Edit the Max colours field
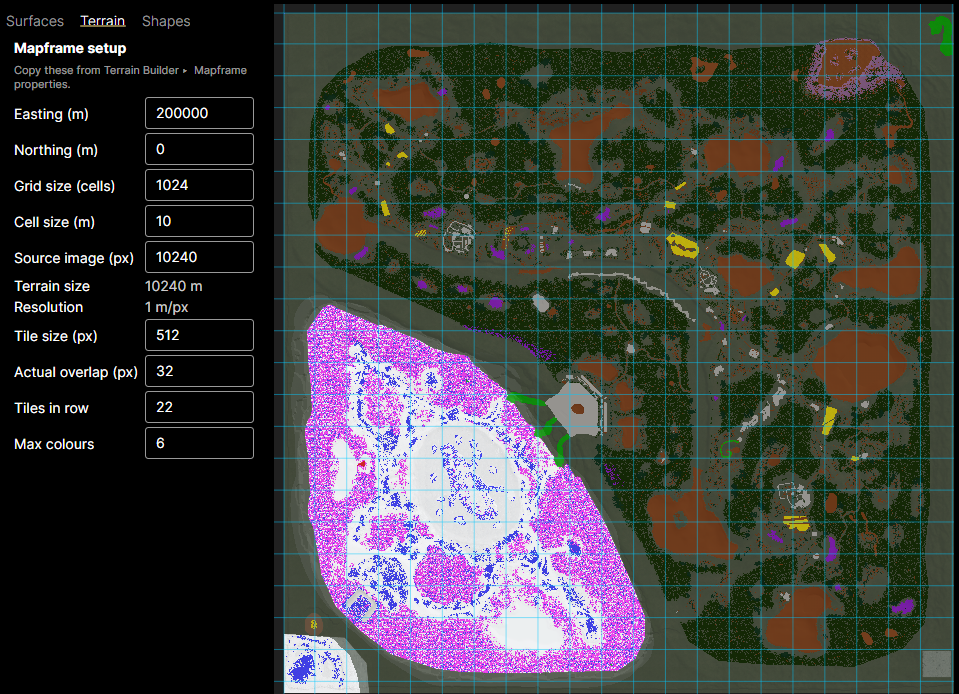The width and height of the screenshot is (959, 694). [199, 443]
